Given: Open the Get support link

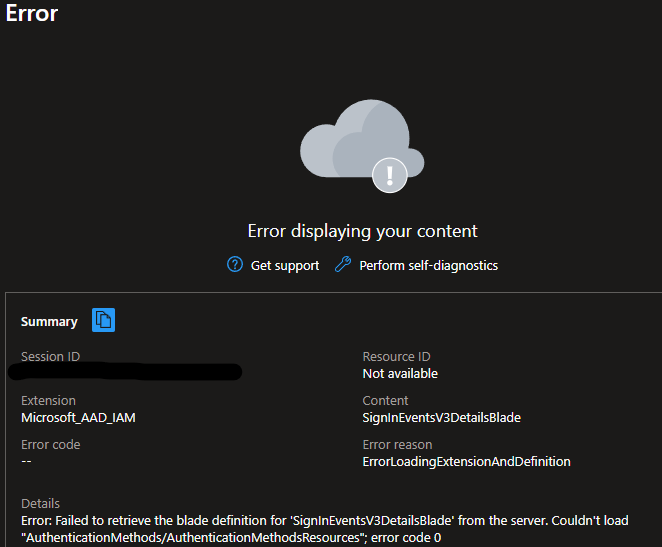Looking at the screenshot, I should coord(285,265).
